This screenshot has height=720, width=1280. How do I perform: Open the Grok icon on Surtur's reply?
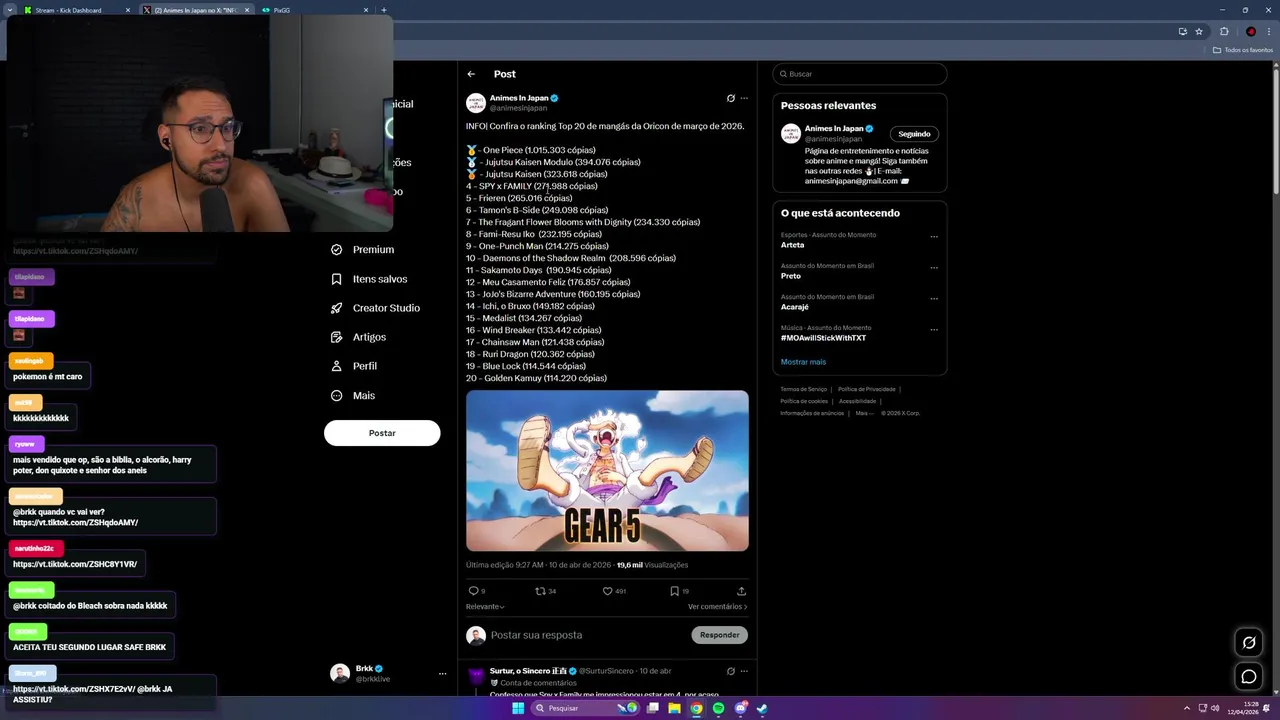coord(730,671)
